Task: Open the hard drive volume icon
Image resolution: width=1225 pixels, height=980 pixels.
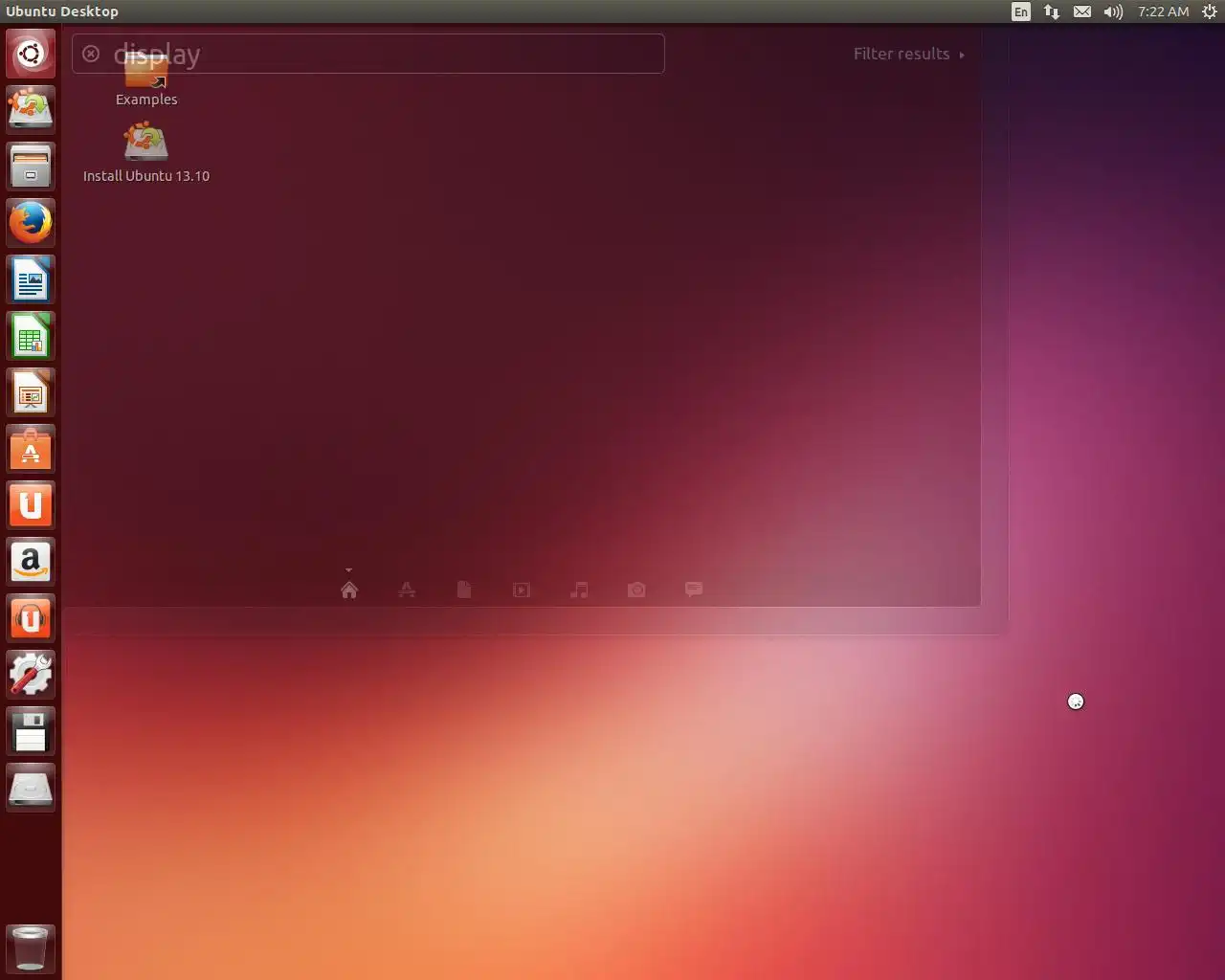Action: point(31,787)
